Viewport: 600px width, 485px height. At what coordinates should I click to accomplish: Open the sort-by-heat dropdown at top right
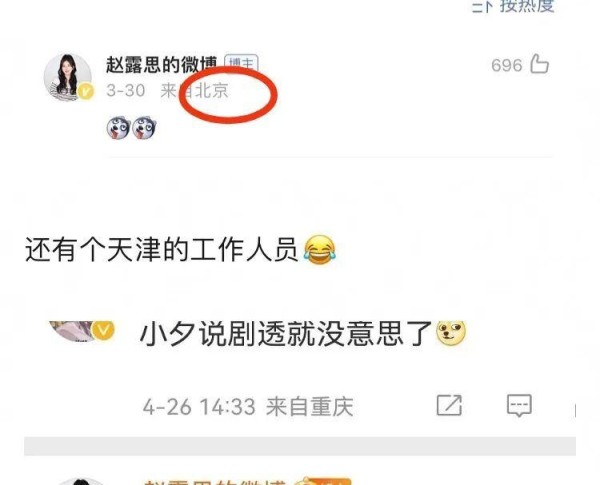point(513,5)
